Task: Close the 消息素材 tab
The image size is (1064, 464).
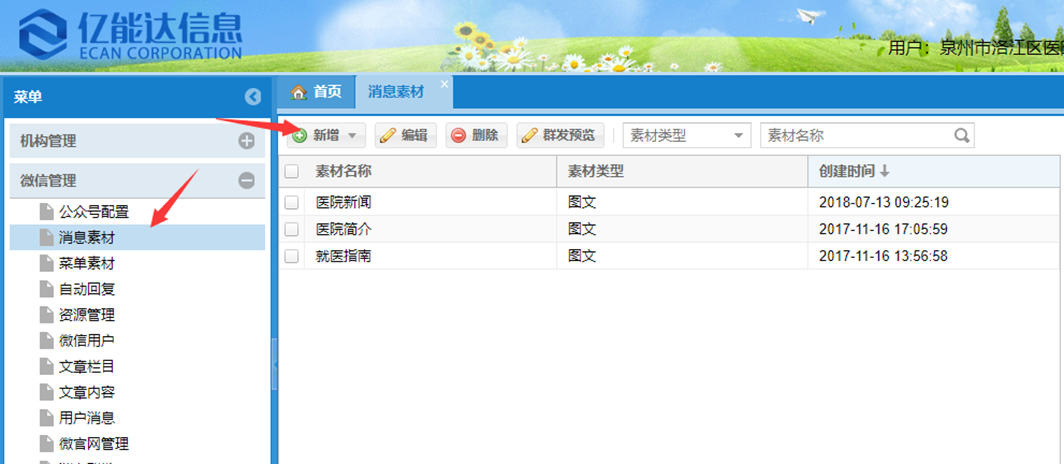Action: 445,83
